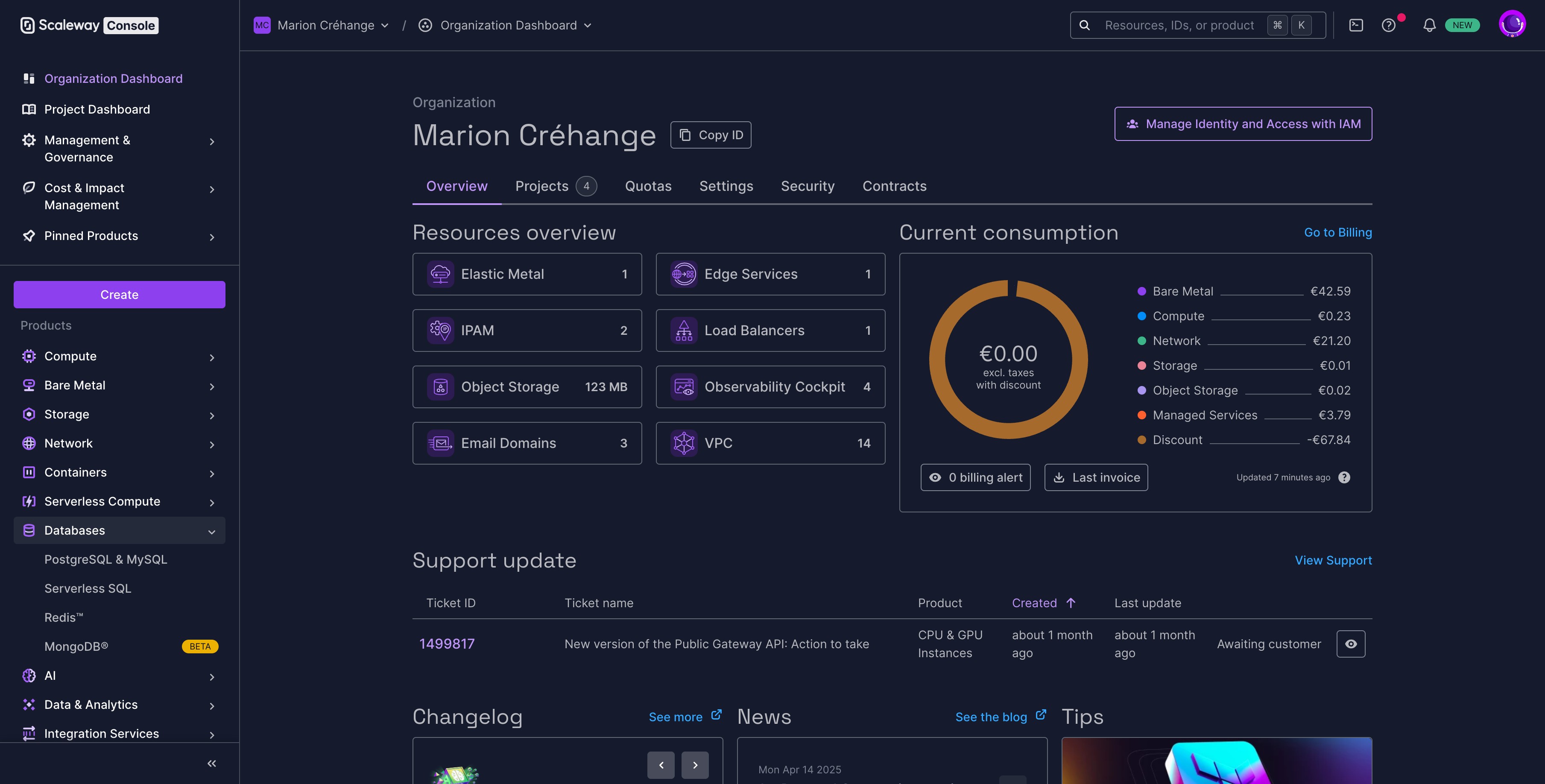Expand Cost & Impact Management menu
1545x784 pixels.
click(212, 190)
